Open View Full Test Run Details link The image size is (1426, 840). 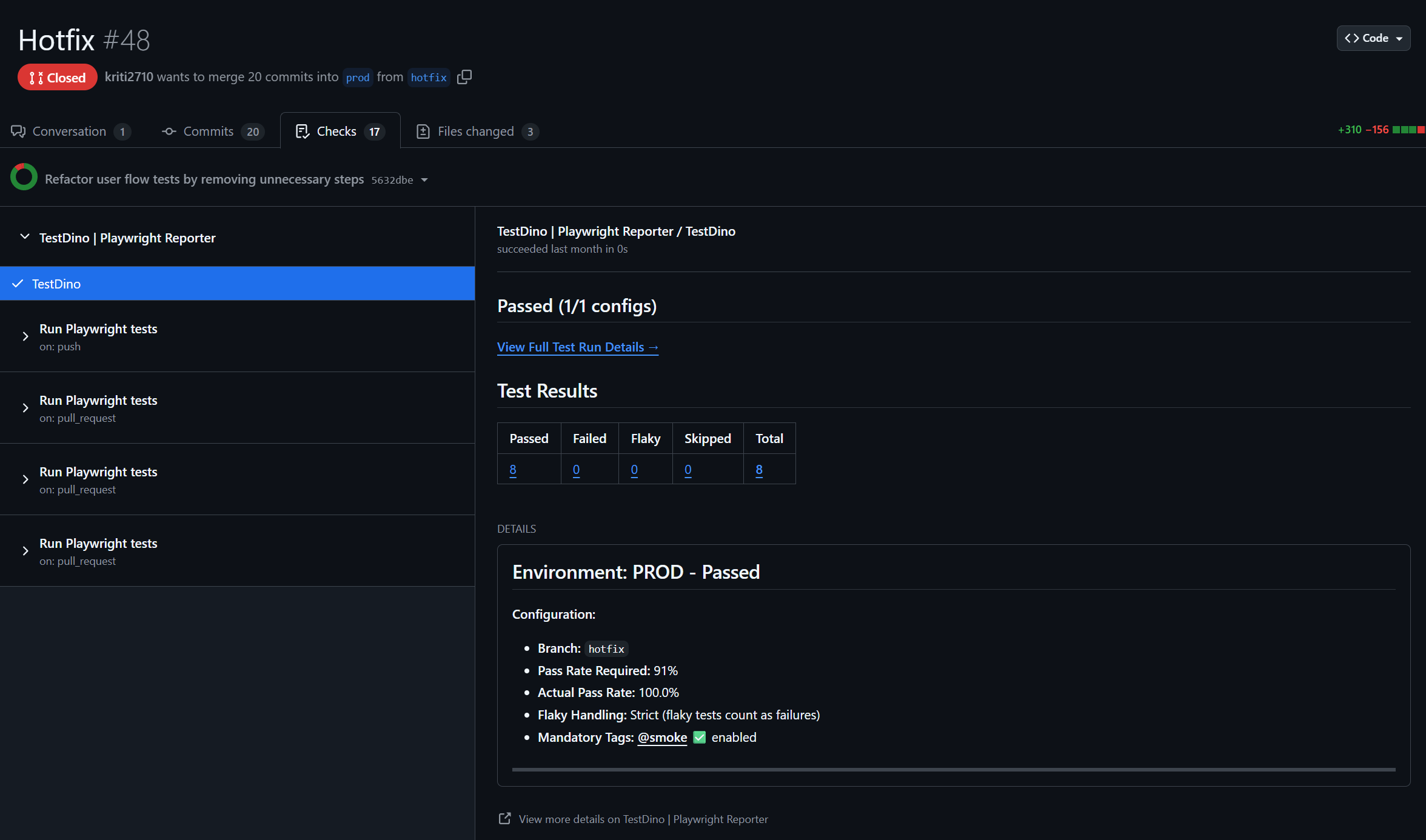point(577,347)
